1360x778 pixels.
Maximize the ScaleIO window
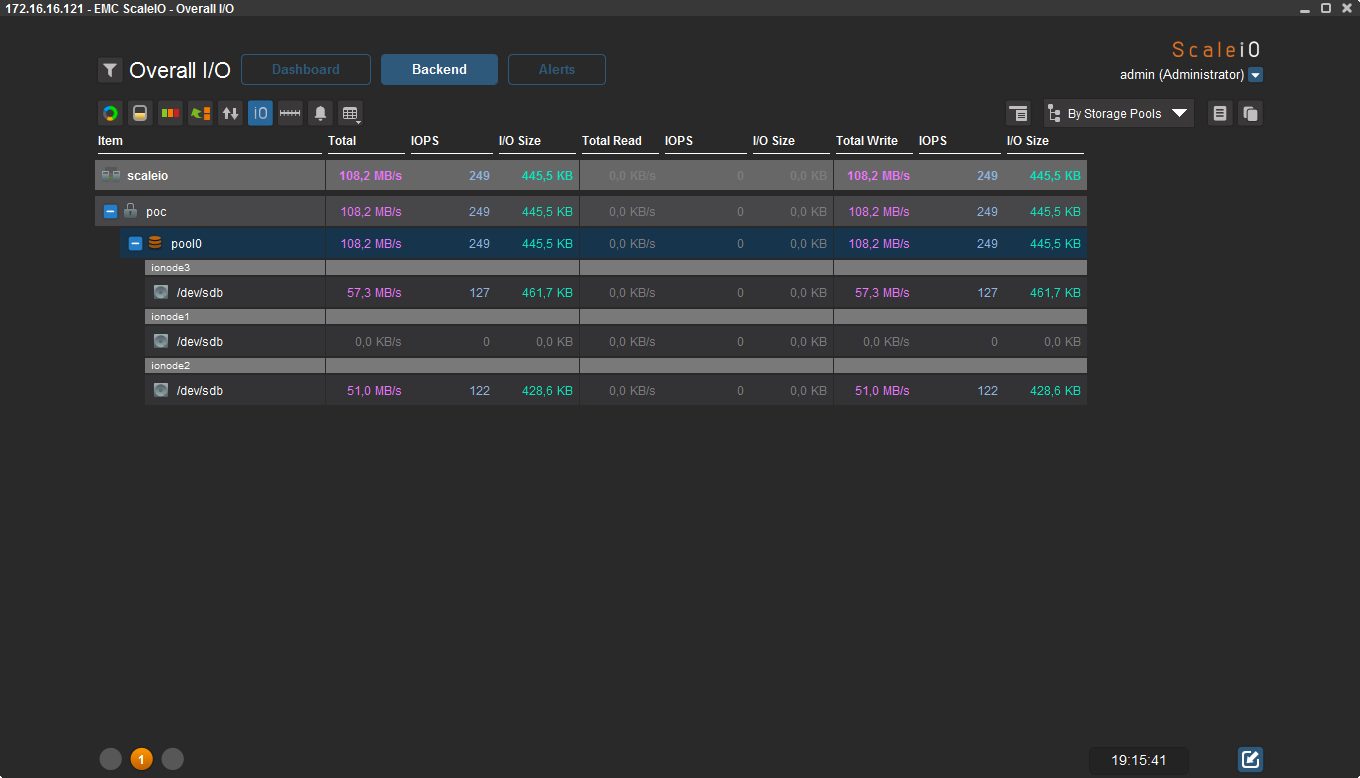tap(1326, 8)
